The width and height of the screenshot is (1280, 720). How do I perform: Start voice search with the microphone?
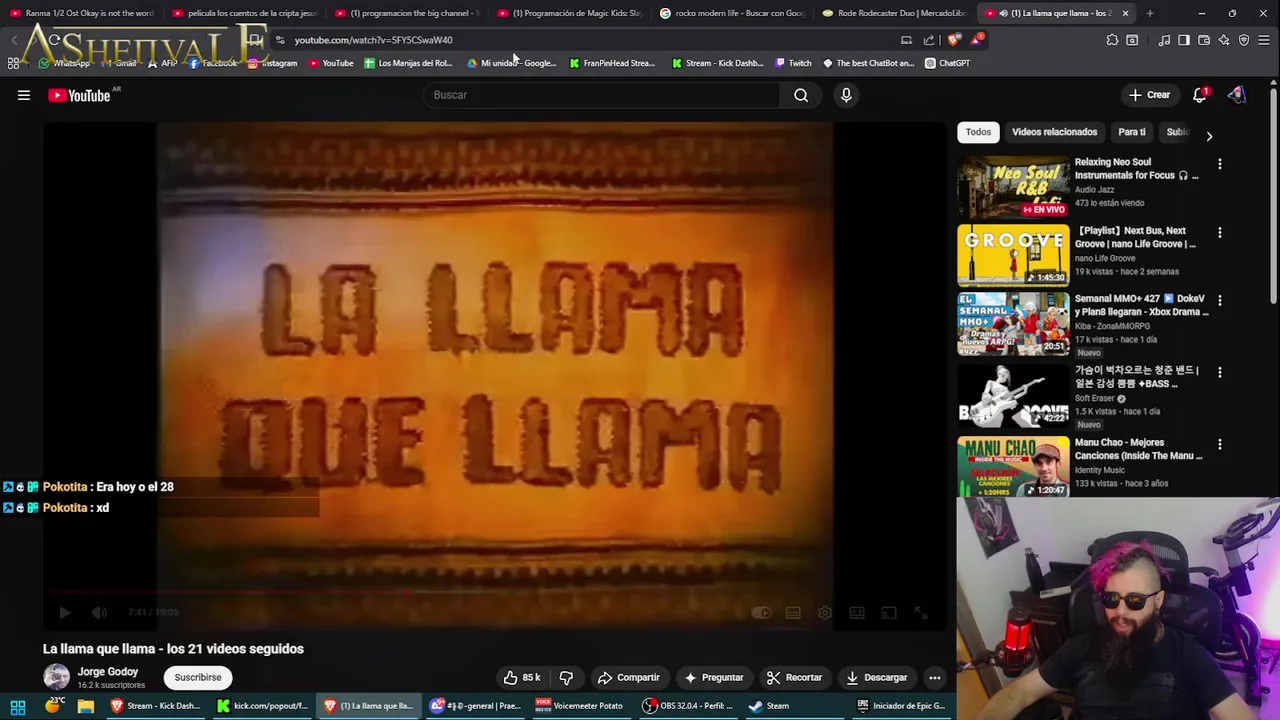coord(846,95)
